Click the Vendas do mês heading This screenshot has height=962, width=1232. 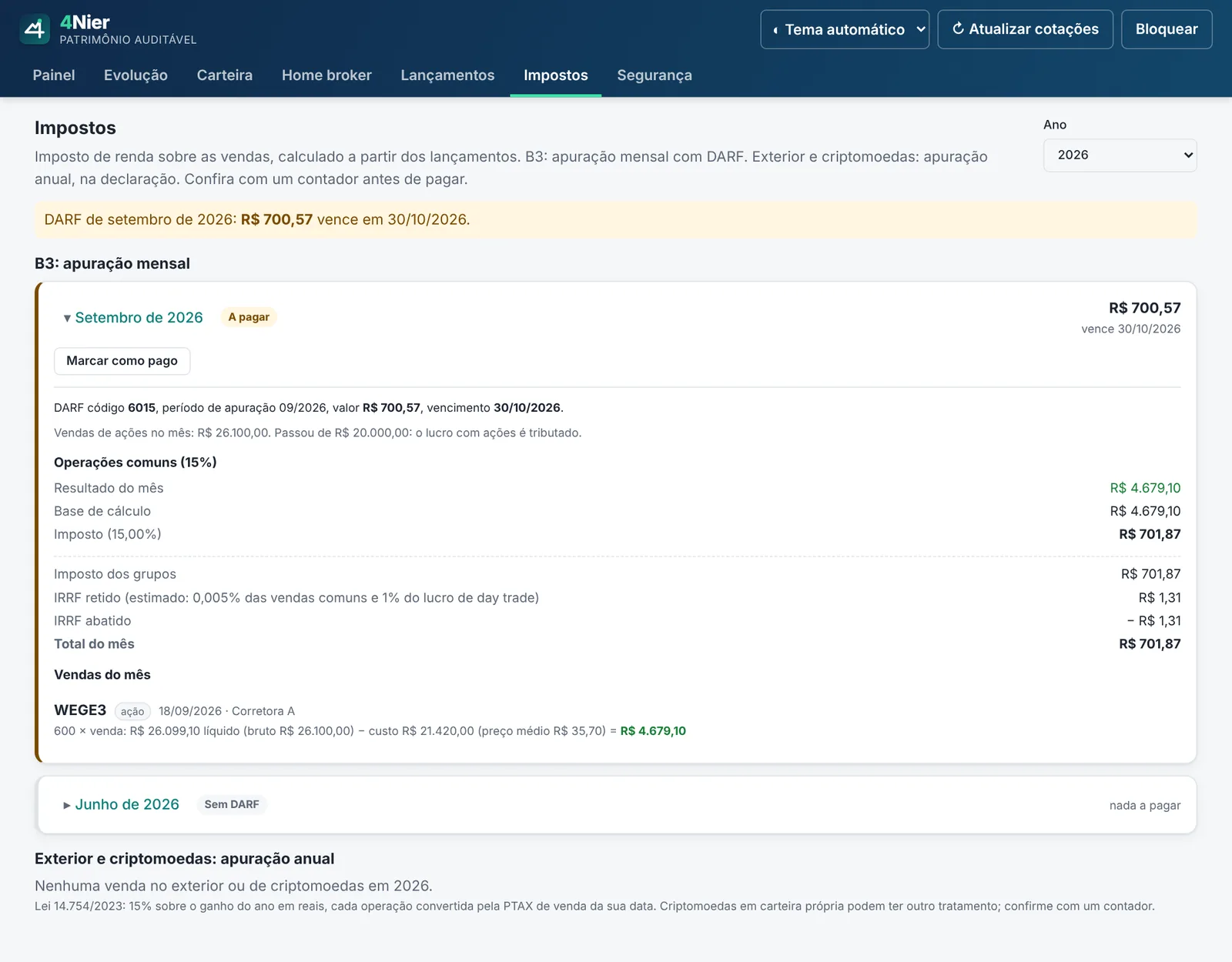coord(102,675)
